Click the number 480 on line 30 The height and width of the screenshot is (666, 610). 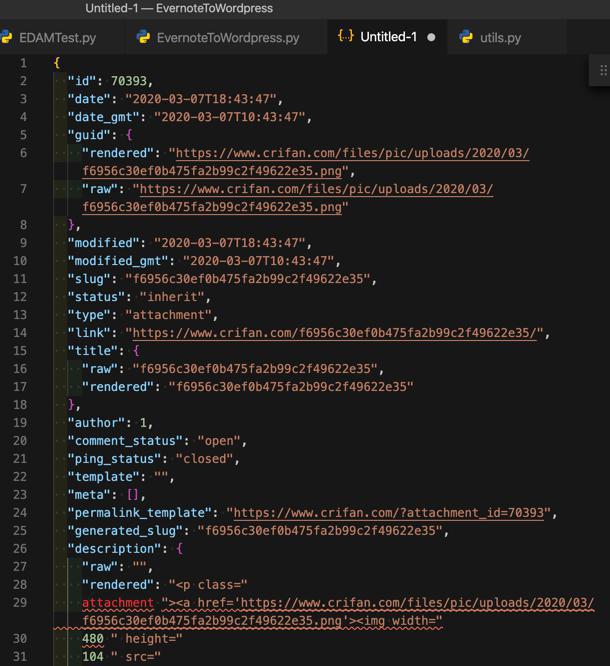(93, 639)
